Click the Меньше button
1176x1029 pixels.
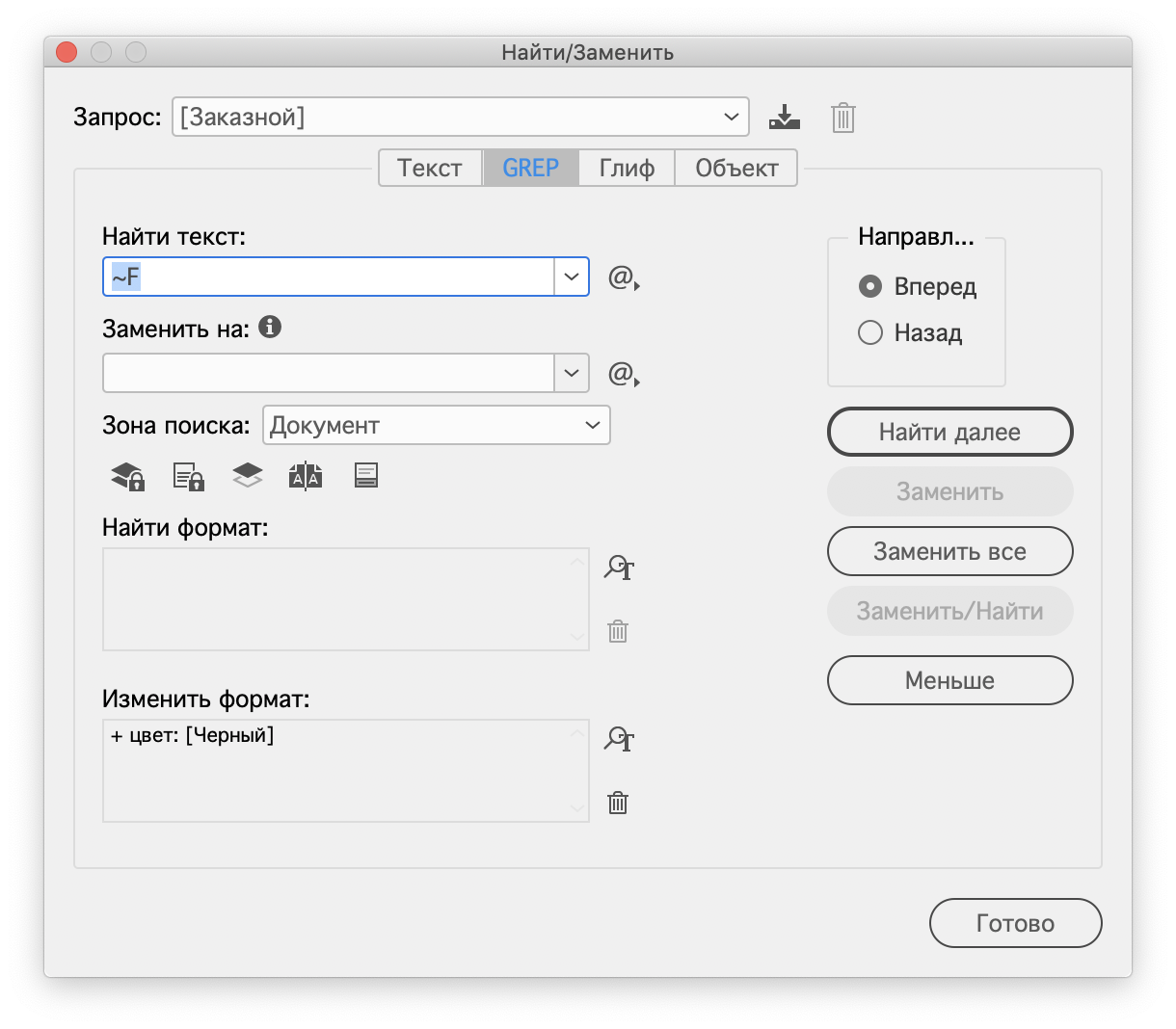949,680
